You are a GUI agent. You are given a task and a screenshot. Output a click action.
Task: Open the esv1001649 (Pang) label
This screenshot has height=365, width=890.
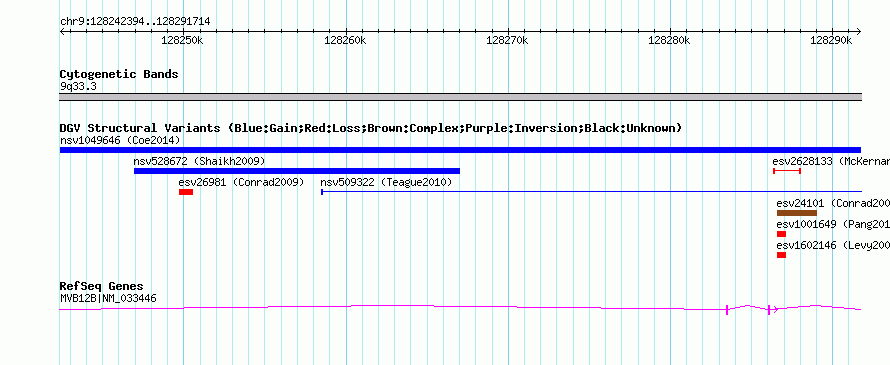click(833, 224)
